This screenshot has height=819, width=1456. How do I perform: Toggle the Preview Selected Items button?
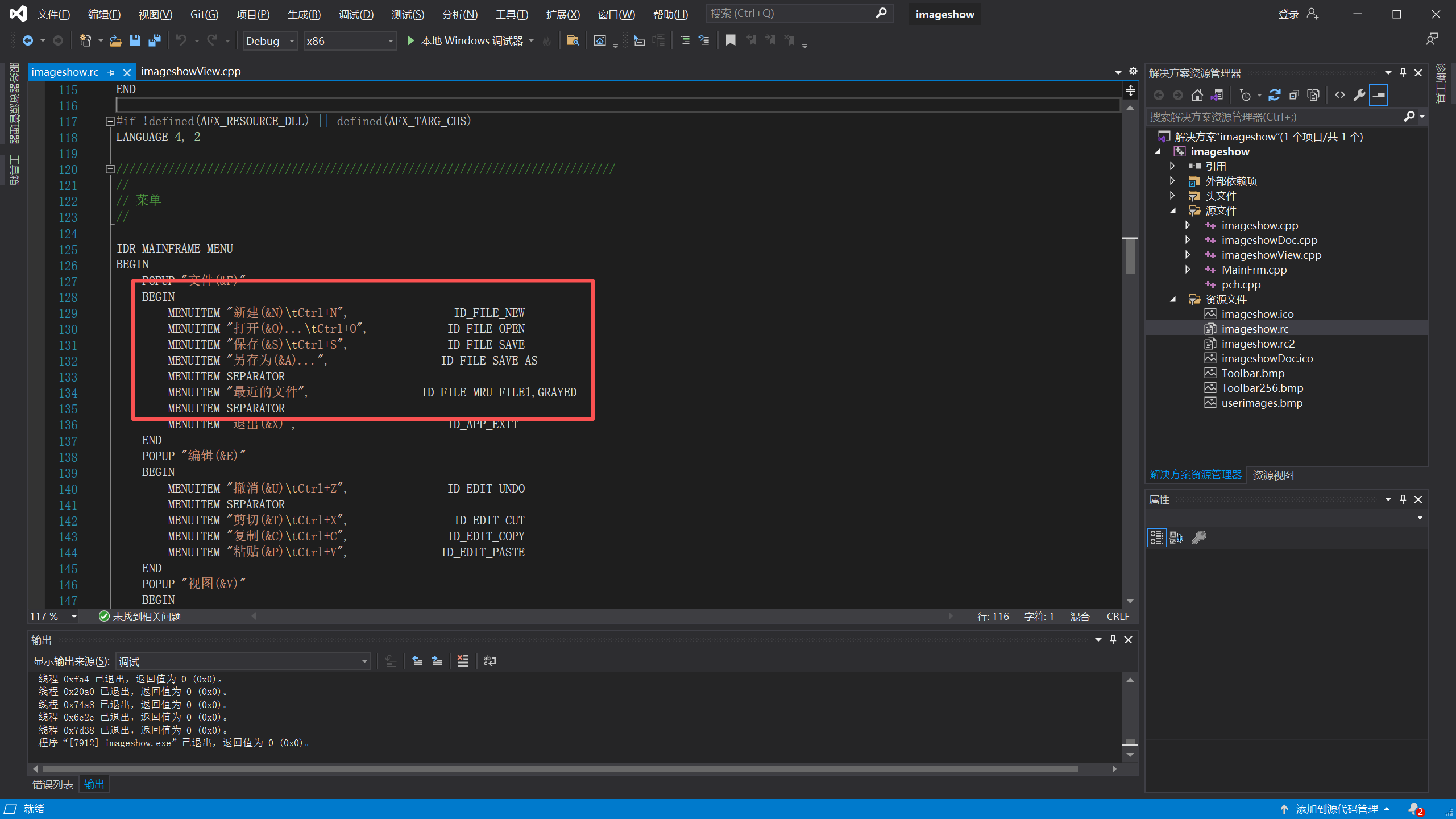point(1379,95)
